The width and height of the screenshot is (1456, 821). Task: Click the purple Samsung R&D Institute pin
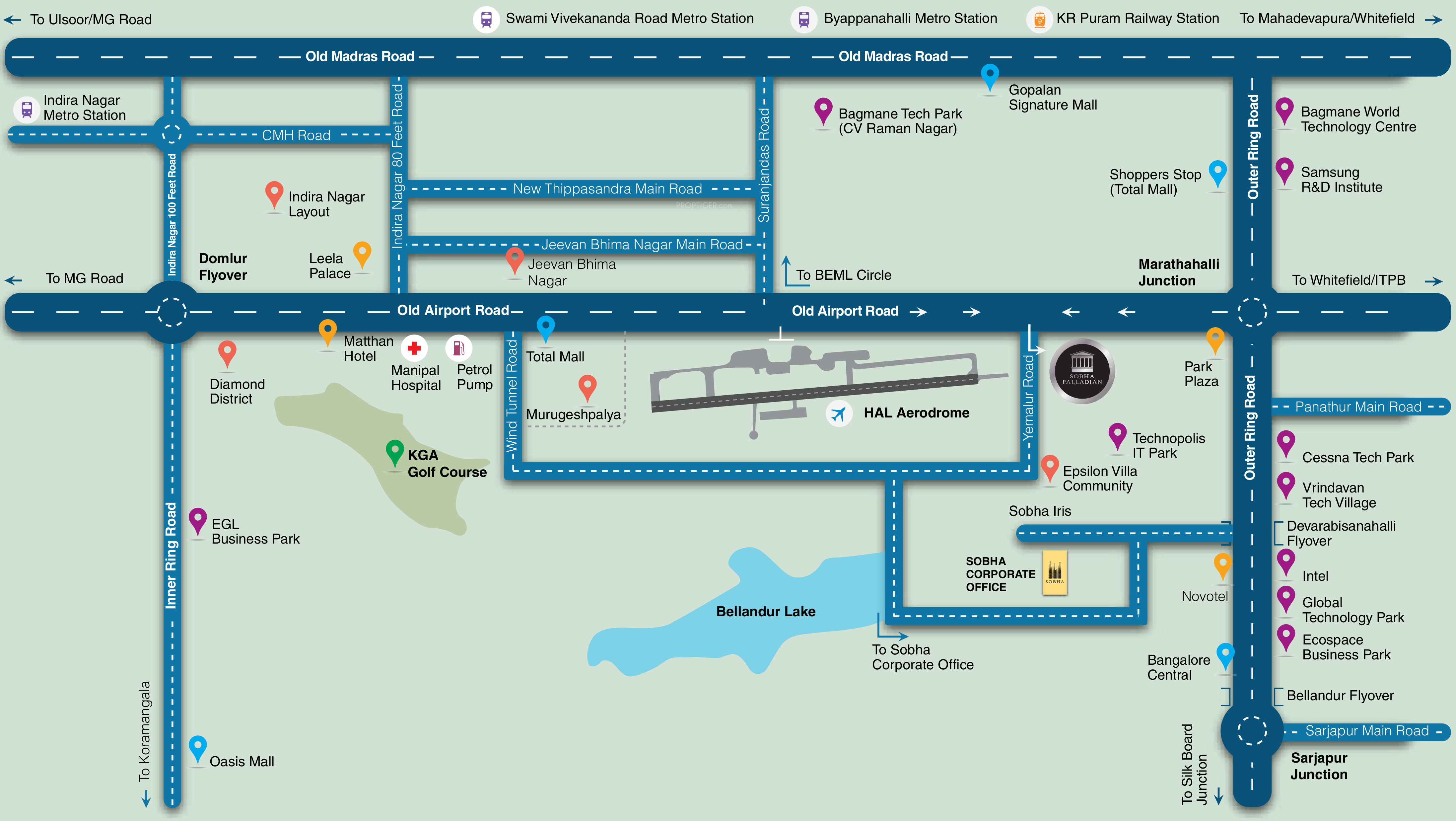tap(1284, 170)
